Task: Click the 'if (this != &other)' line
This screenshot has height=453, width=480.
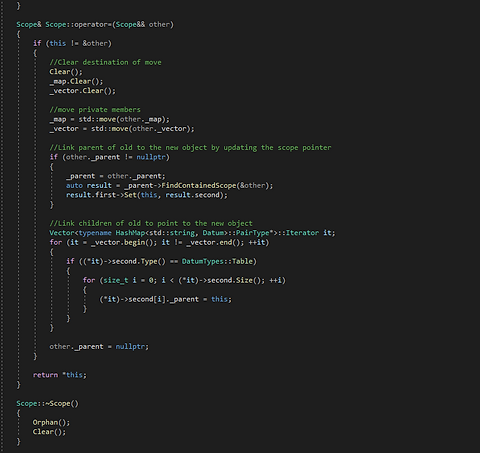Action: 72,43
